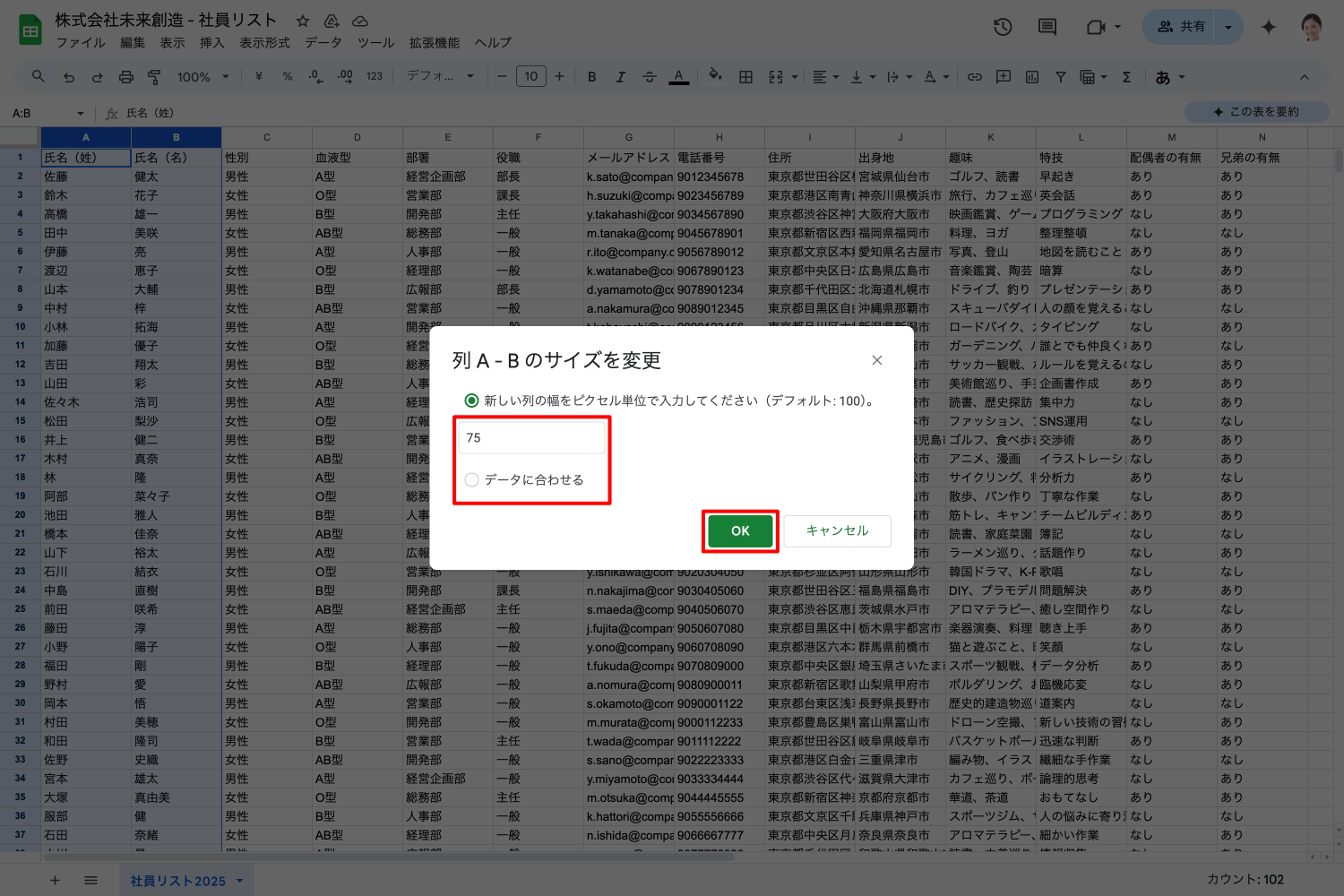Confirm resize with the OK button
1344x896 pixels.
click(740, 530)
